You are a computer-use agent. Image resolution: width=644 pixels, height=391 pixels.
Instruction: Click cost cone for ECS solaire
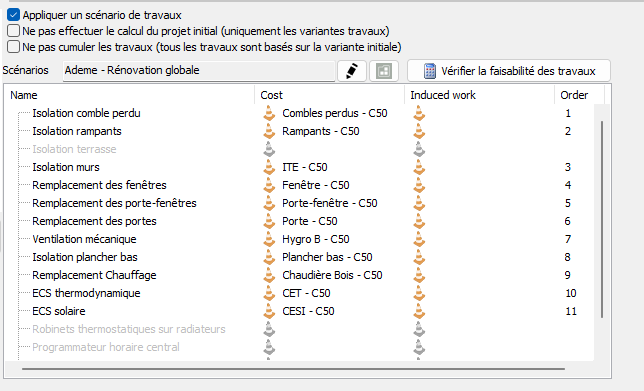(269, 311)
